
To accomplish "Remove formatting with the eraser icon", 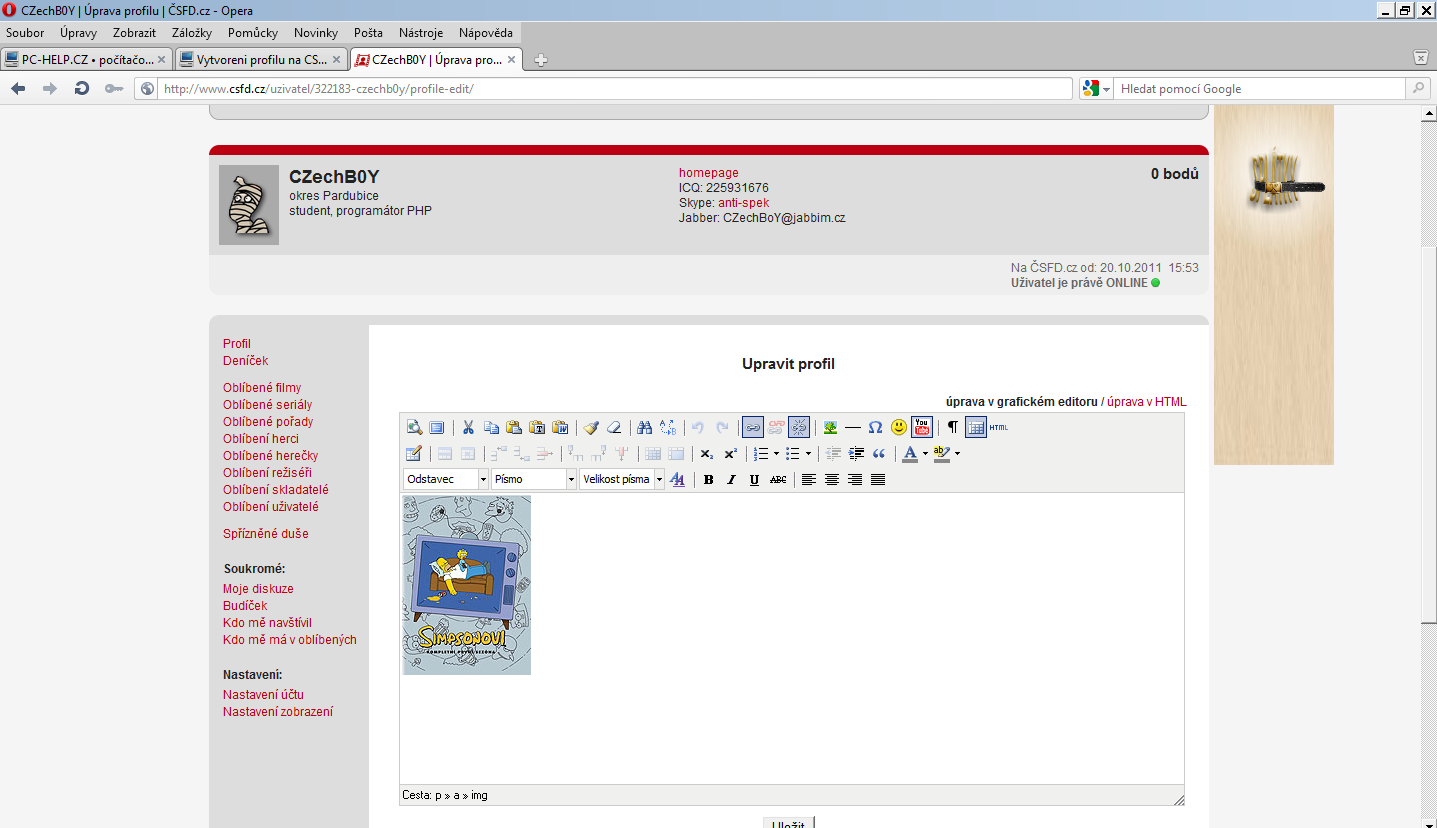I will (615, 427).
